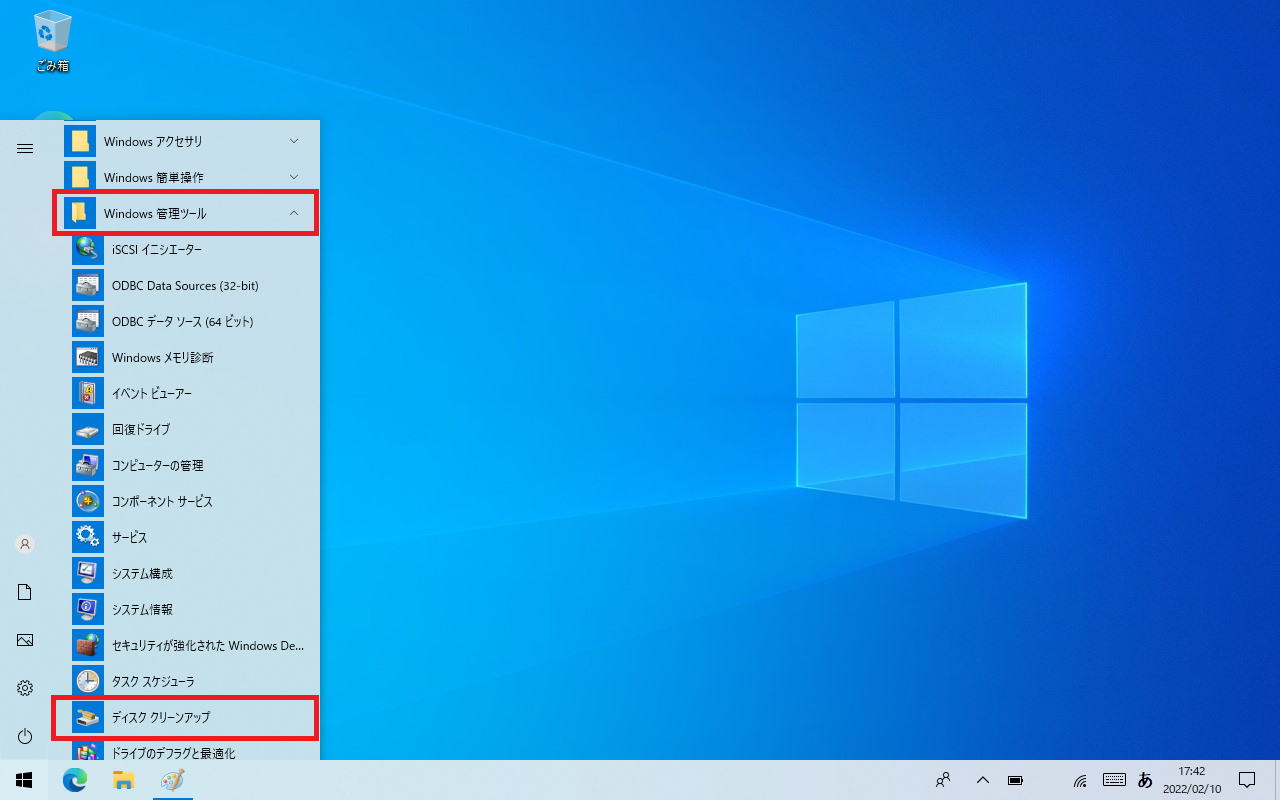Select ODBC Data Sources (32-bit) text
The height and width of the screenshot is (800, 1280).
click(185, 285)
